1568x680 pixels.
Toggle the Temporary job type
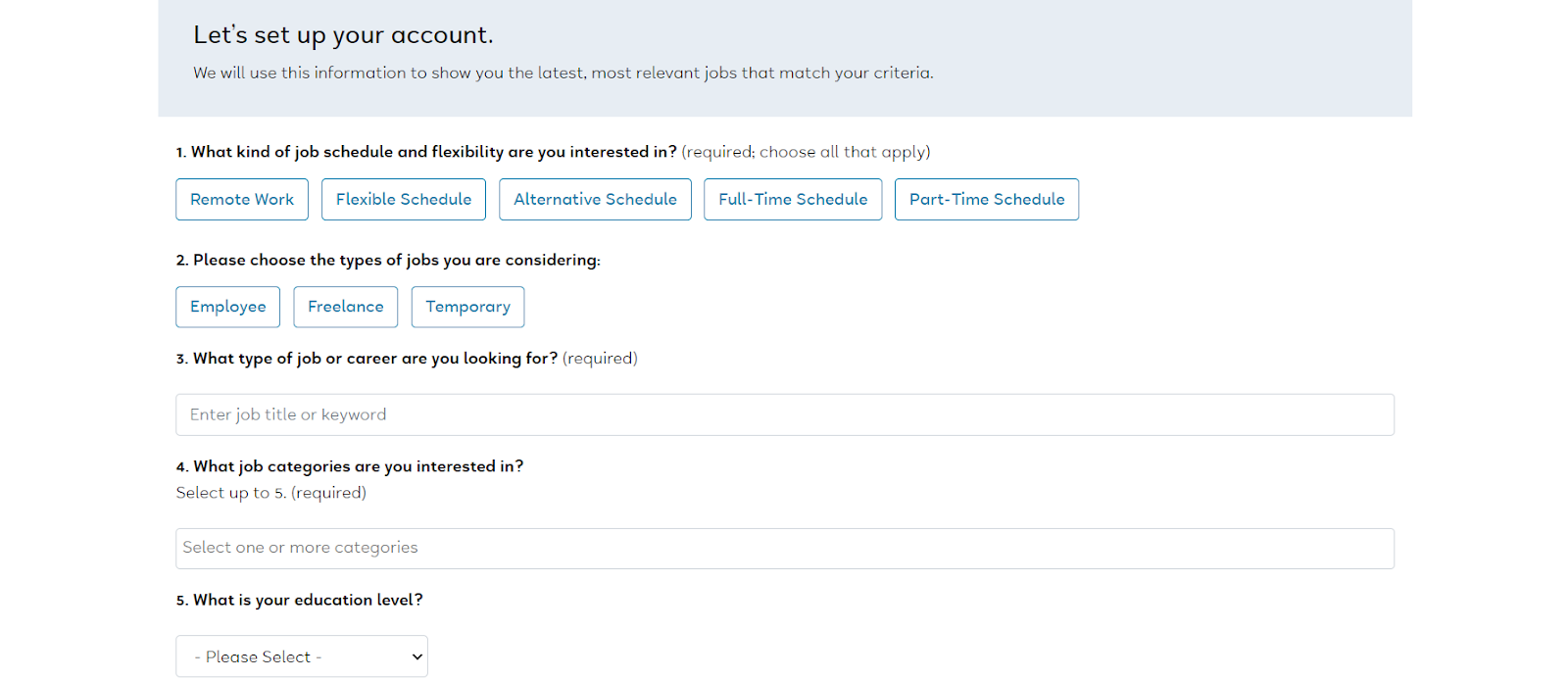(467, 307)
